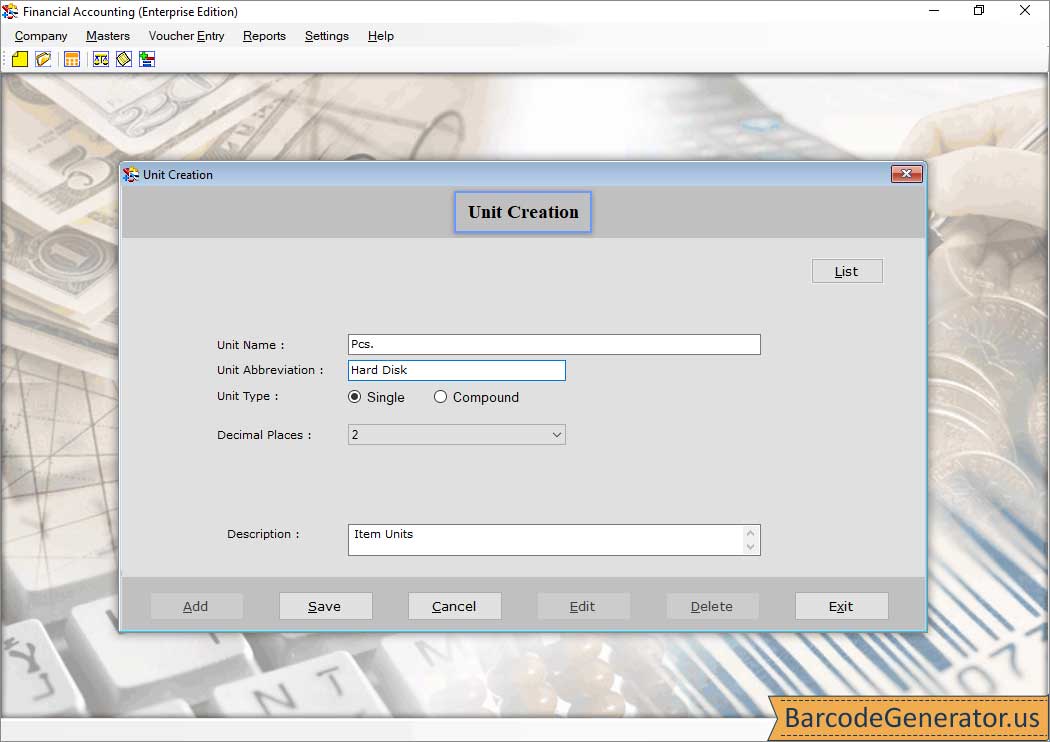Click the disabled Edit button
The height and width of the screenshot is (742, 1050).
tap(583, 606)
